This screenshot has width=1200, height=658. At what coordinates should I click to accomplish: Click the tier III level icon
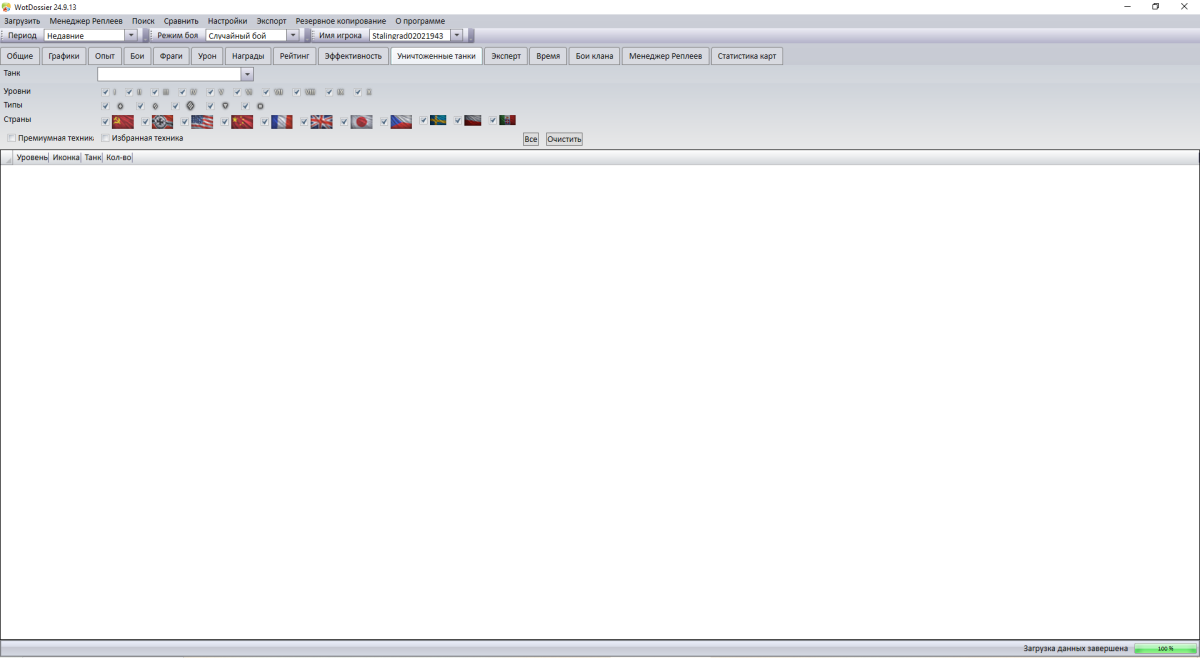point(165,92)
